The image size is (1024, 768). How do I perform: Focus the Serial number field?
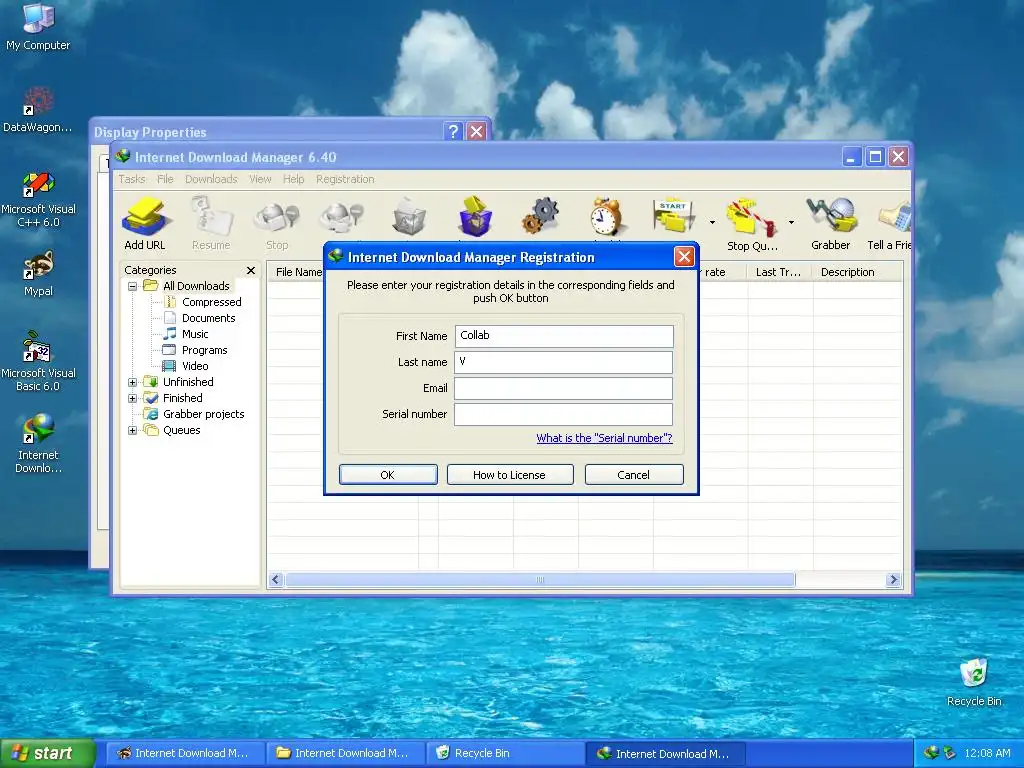click(x=564, y=414)
